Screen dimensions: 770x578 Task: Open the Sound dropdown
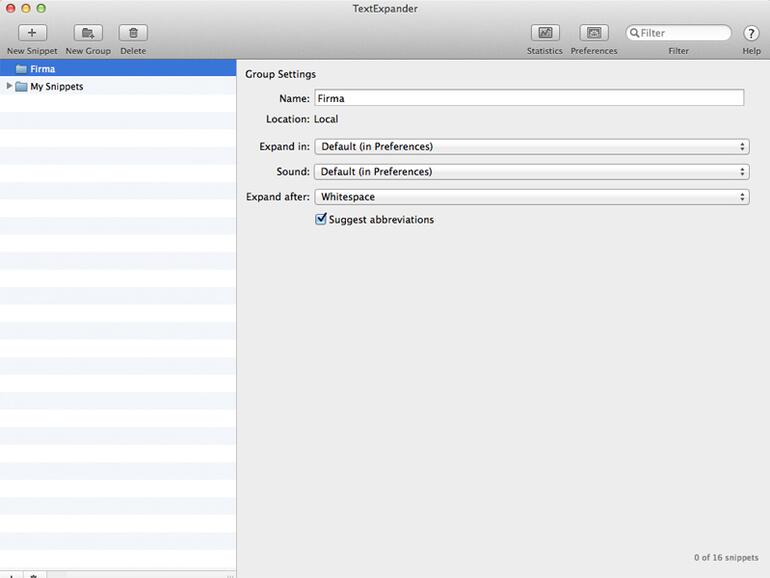click(532, 171)
